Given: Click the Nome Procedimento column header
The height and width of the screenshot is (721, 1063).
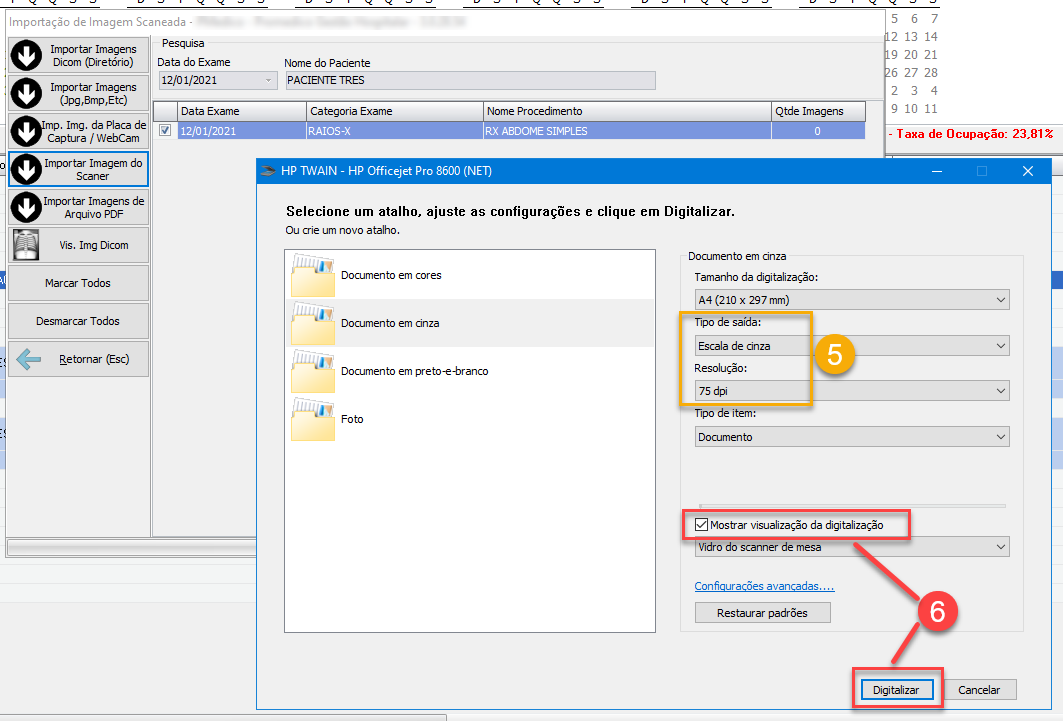Looking at the screenshot, I should (627, 111).
